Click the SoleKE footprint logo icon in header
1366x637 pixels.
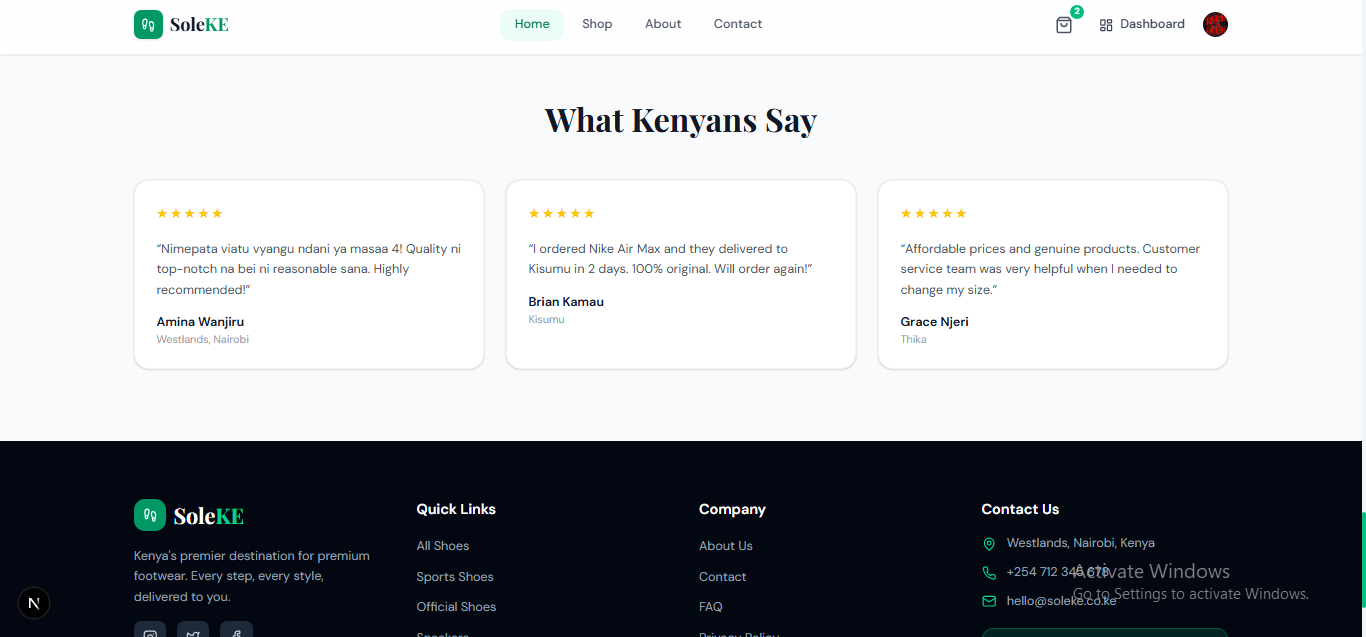(148, 24)
